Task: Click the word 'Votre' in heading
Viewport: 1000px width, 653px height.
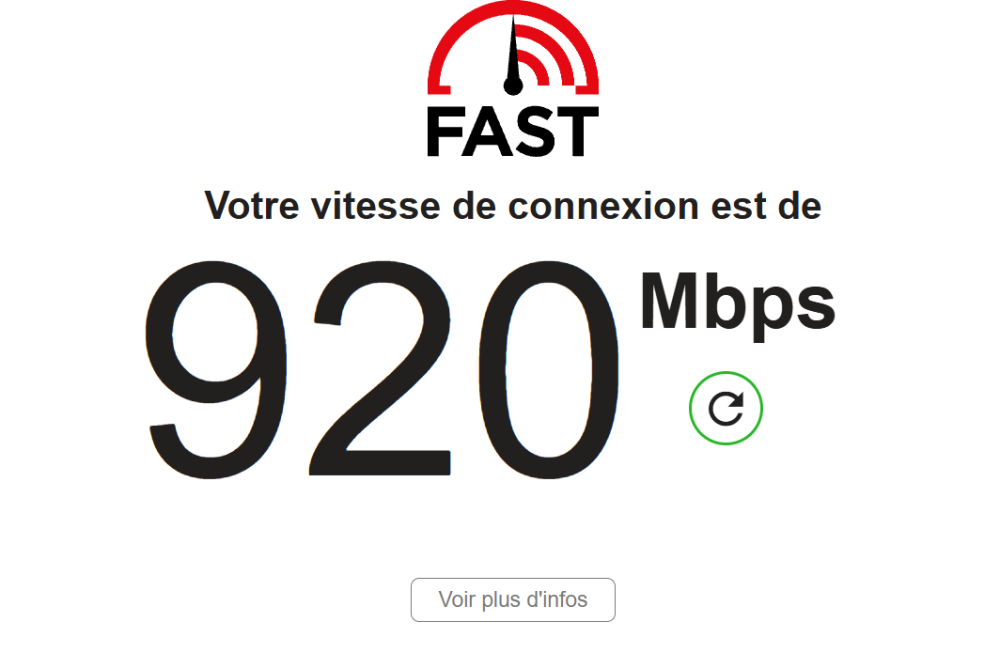Action: [252, 206]
